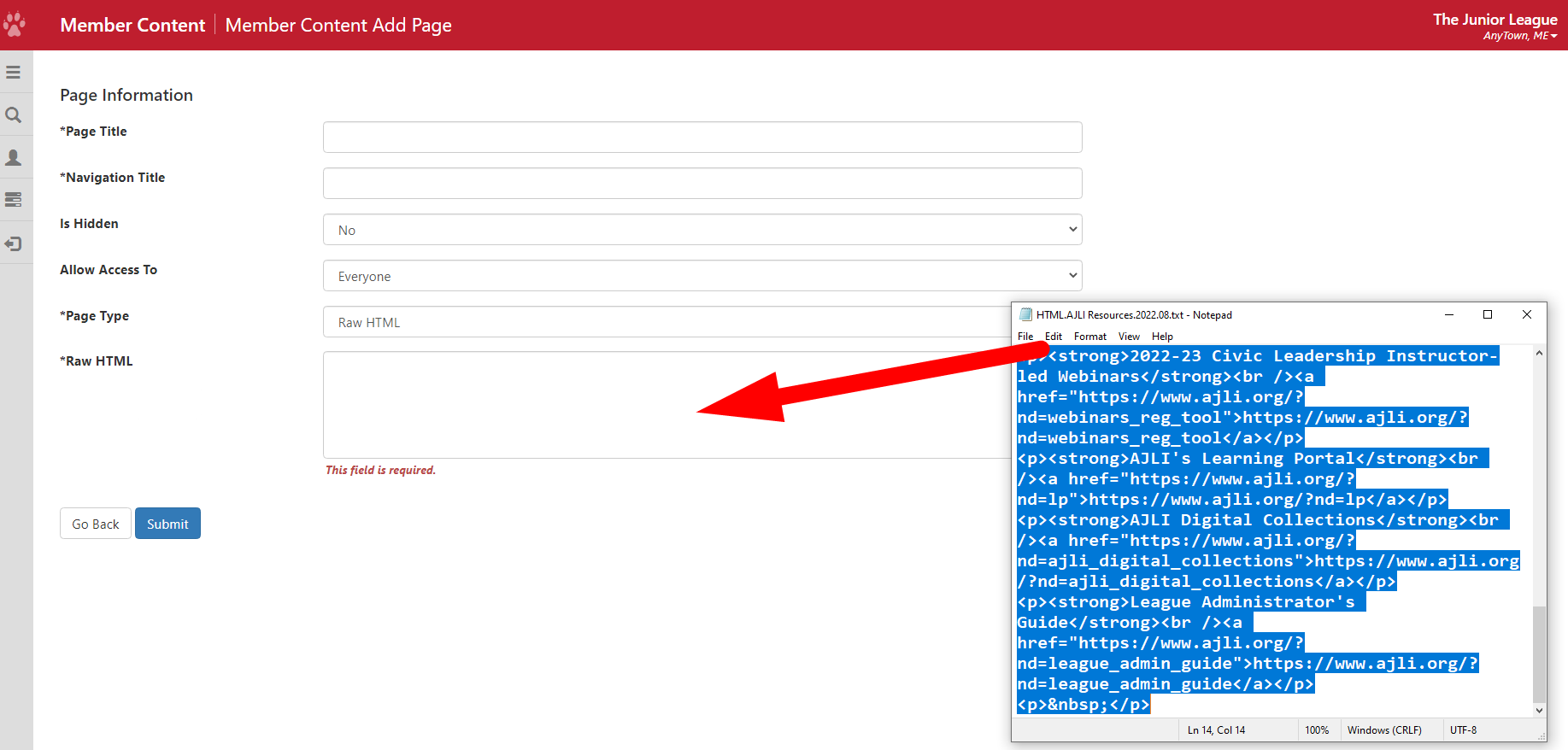Click into the Raw HTML text area
The width and height of the screenshot is (1568, 750).
tap(667, 405)
